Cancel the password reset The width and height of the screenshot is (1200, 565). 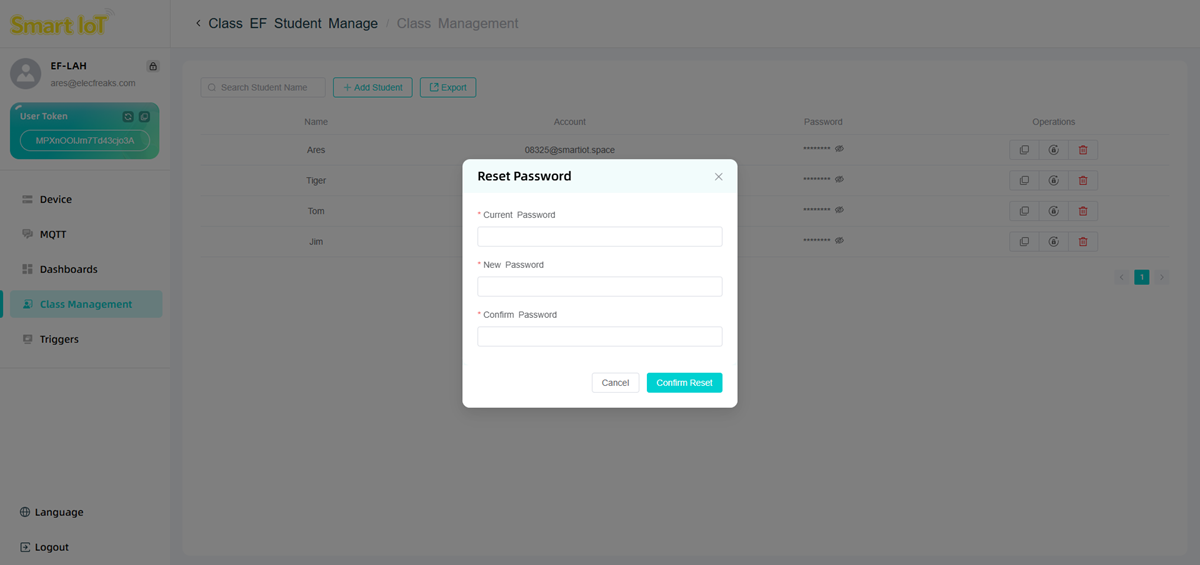coord(615,383)
